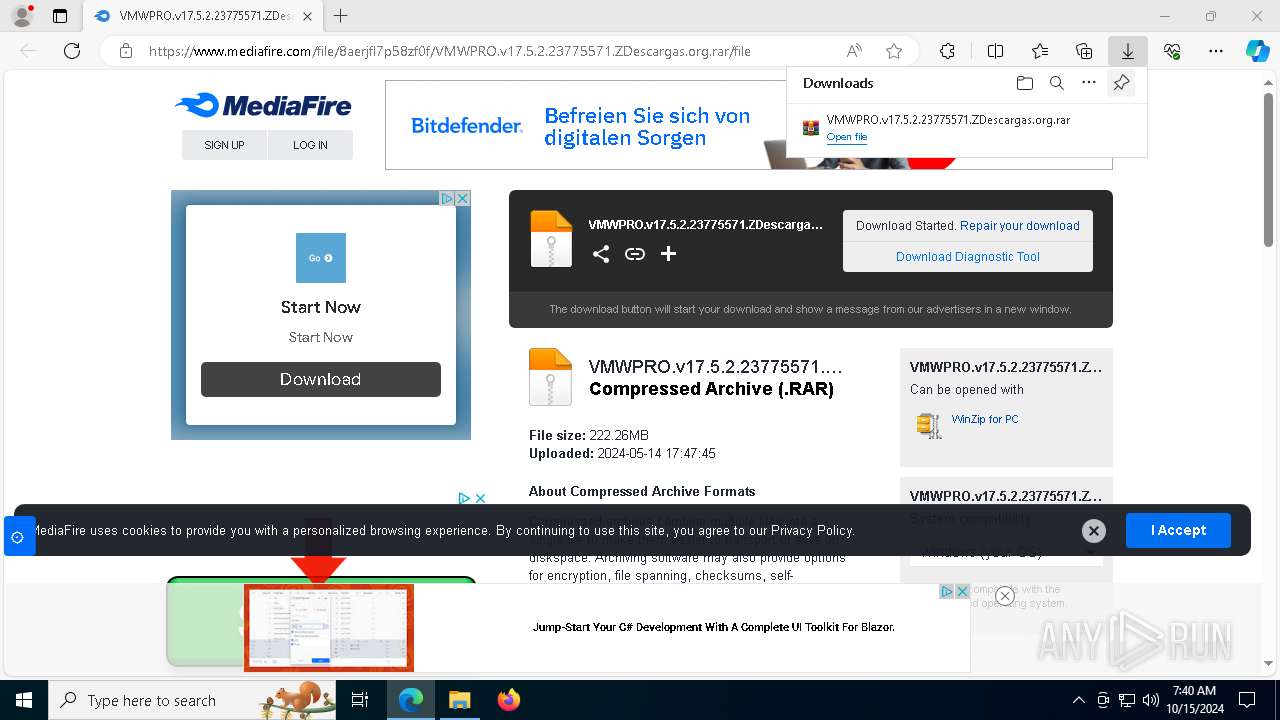This screenshot has width=1280, height=720.
Task: Open downloads folder icon in Downloads panel
Action: coord(1024,83)
